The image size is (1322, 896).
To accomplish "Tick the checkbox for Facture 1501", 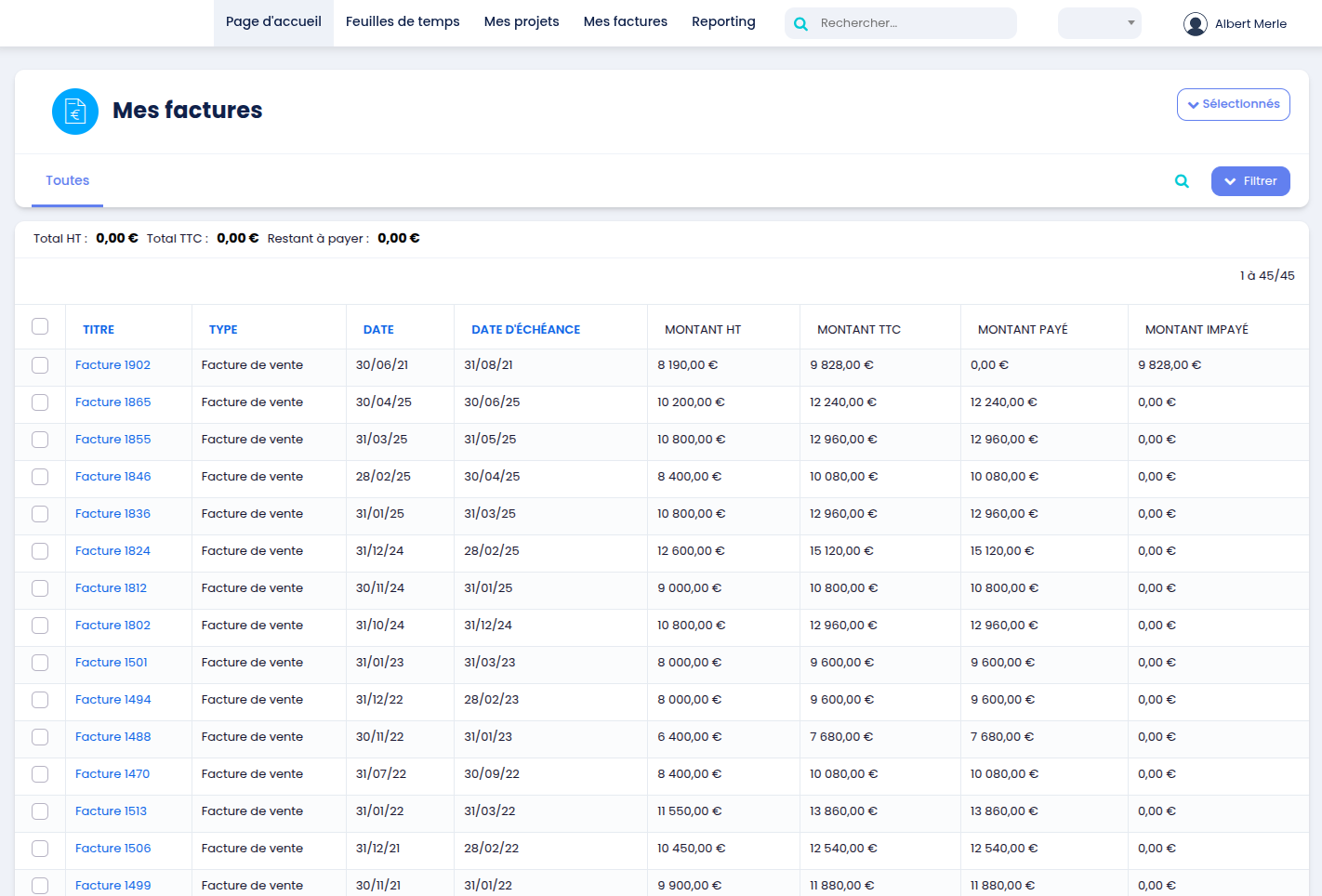I will [40, 663].
